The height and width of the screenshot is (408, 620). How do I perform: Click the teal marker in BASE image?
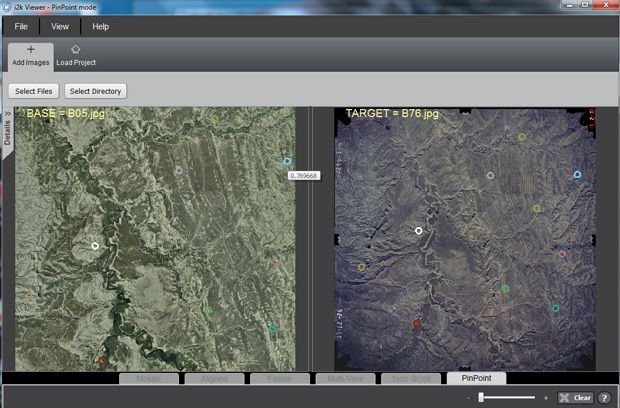pyautogui.click(x=272, y=329)
